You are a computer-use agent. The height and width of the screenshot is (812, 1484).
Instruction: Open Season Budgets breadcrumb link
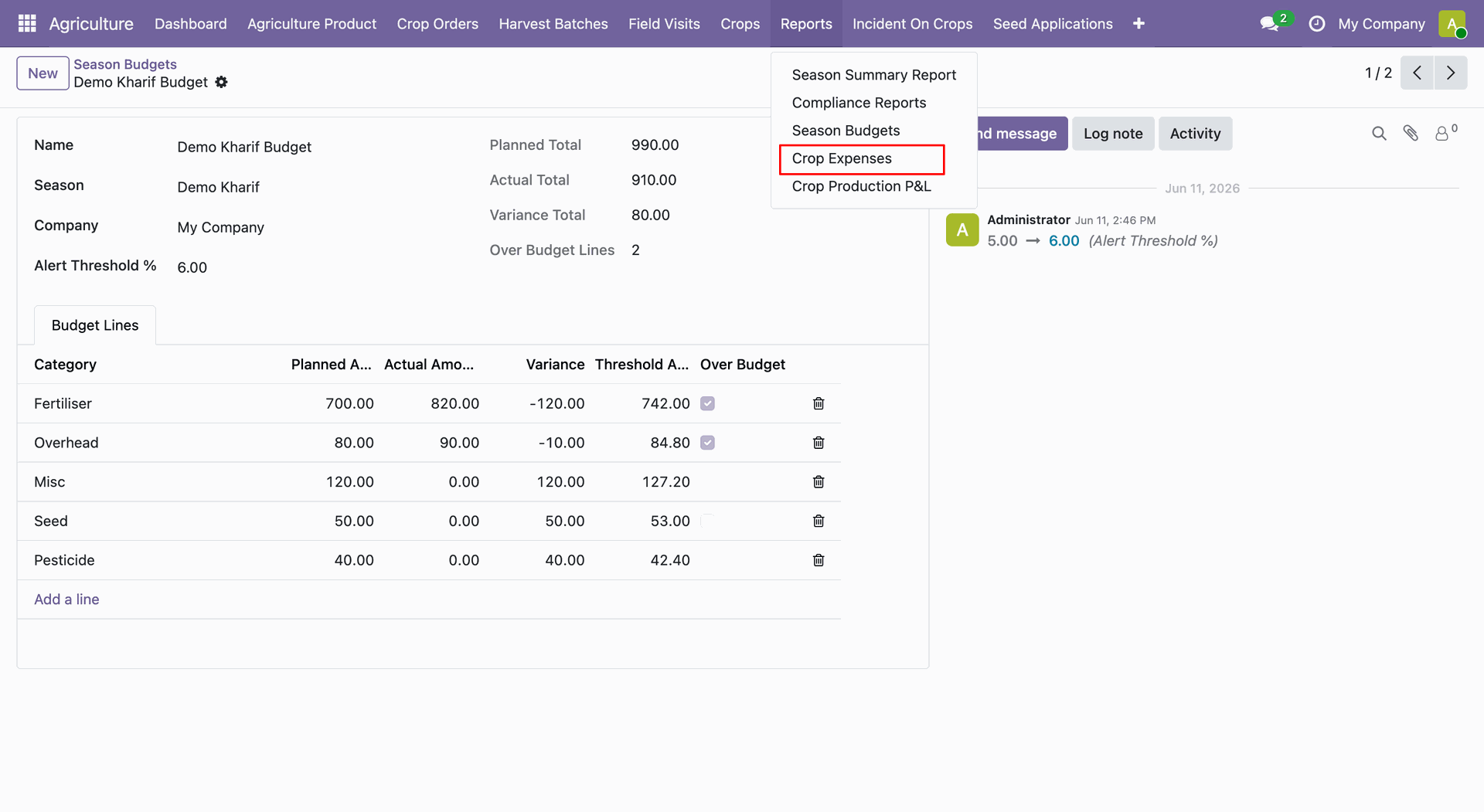point(125,64)
